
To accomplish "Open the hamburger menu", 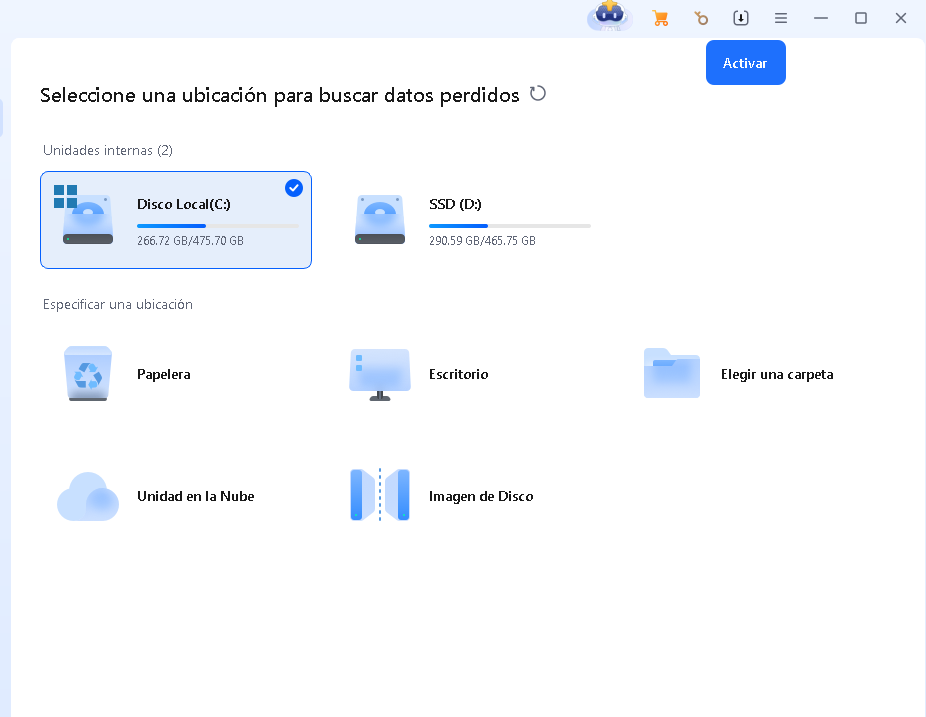I will pyautogui.click(x=781, y=18).
